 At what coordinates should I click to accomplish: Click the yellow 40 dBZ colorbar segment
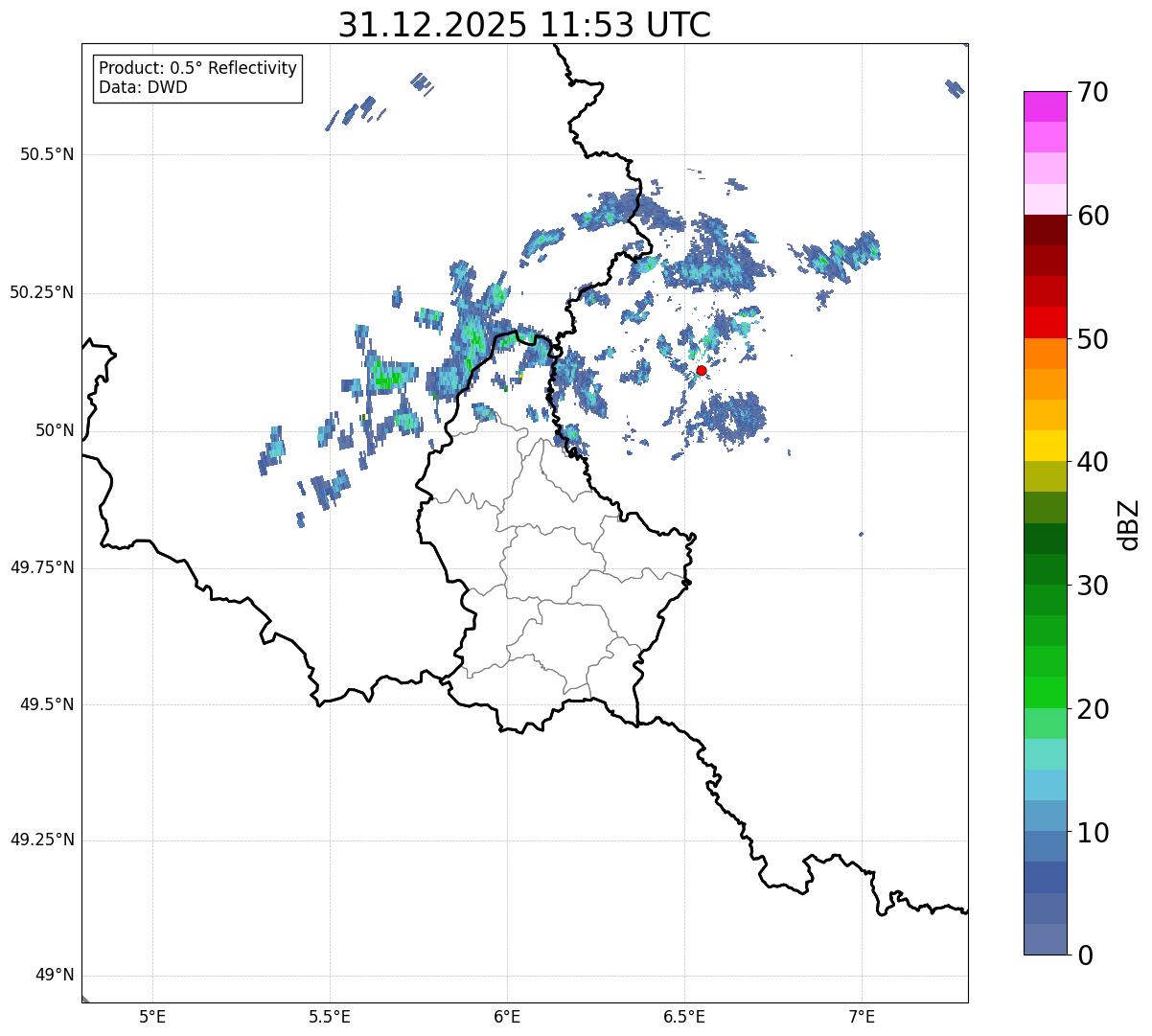tap(1045, 446)
